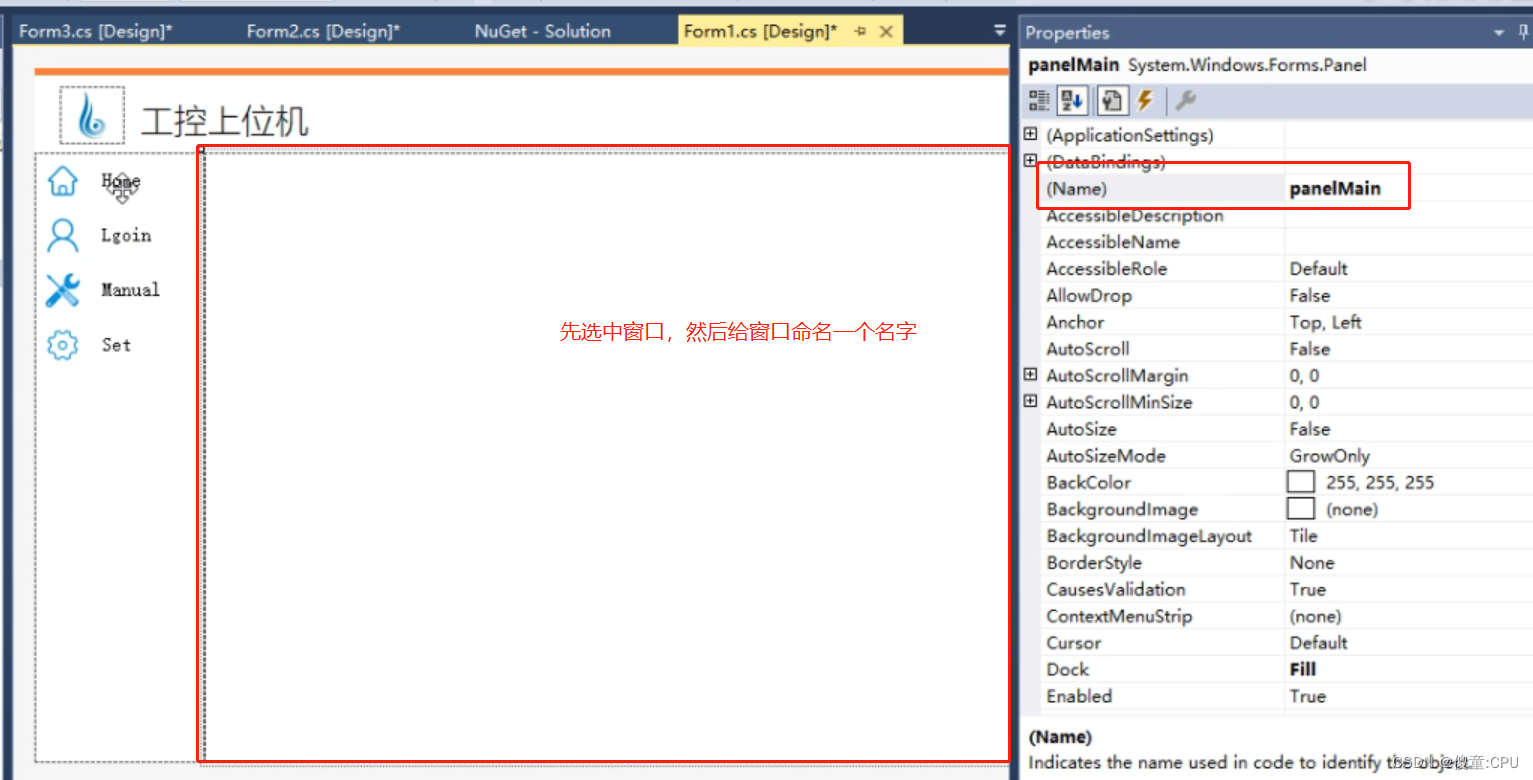Viewport: 1533px width, 780px height.
Task: Click the AutoScroll False value
Action: pyautogui.click(x=1309, y=349)
